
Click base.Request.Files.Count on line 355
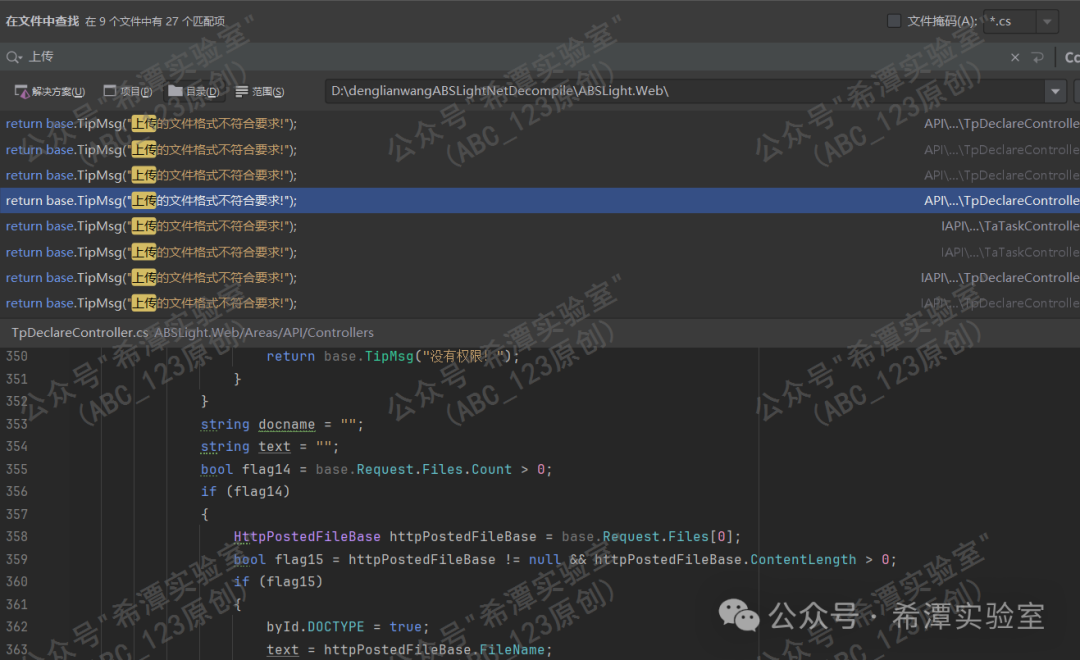click(x=413, y=469)
